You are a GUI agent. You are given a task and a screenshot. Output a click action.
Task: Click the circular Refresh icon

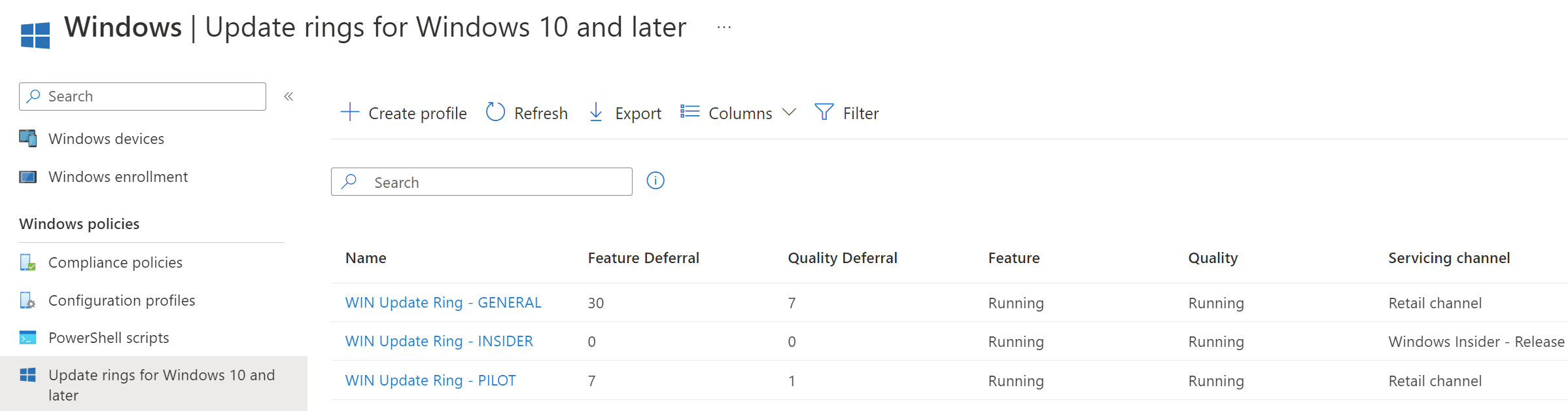(495, 112)
